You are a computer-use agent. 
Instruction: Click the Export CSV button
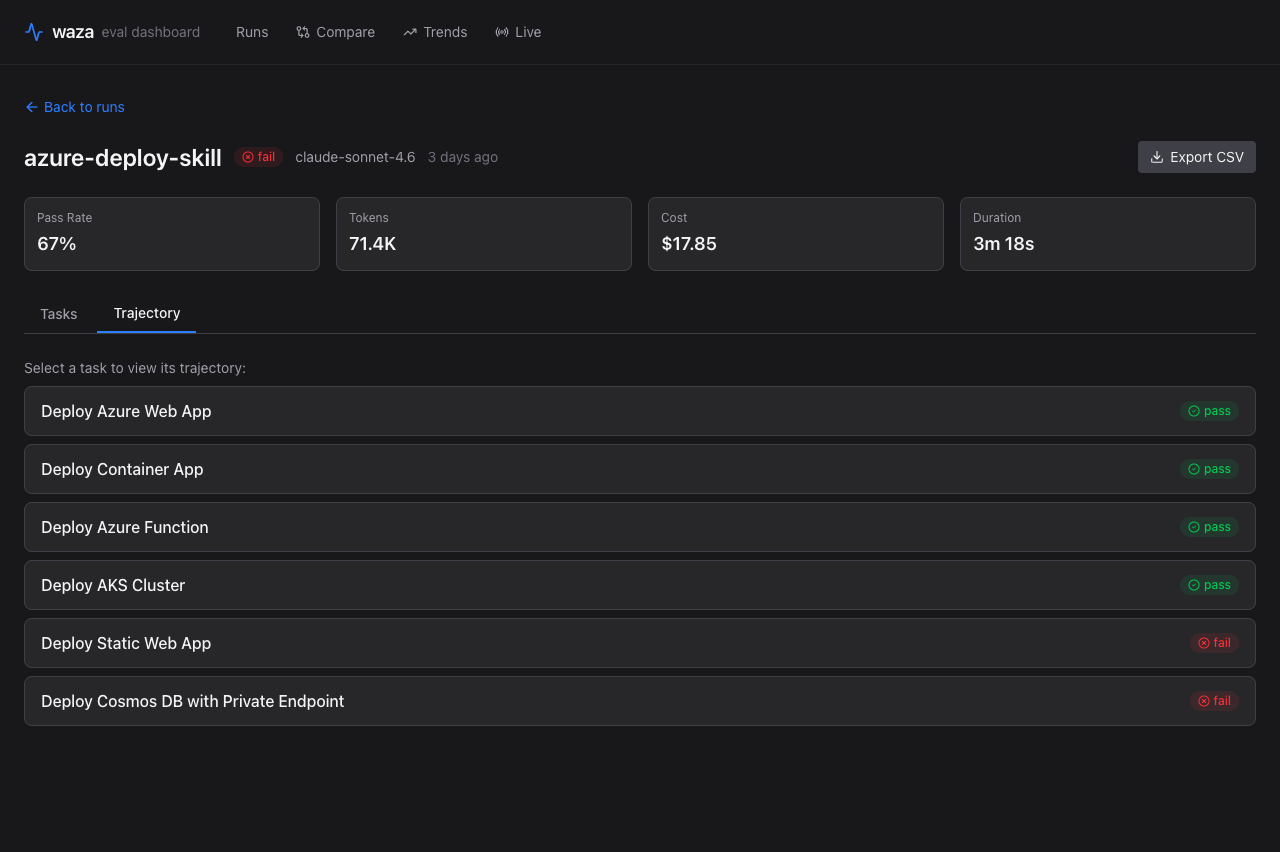pos(1196,157)
